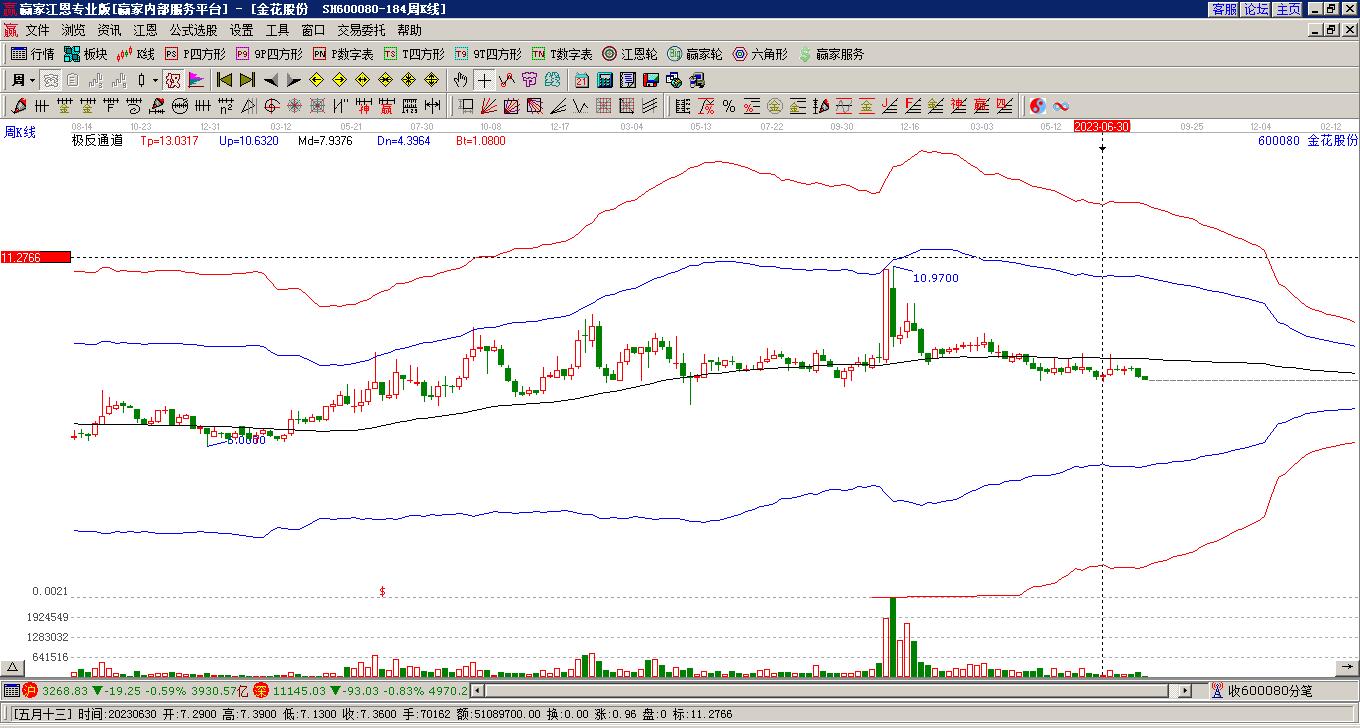Click the 周K线 chart label

point(20,132)
